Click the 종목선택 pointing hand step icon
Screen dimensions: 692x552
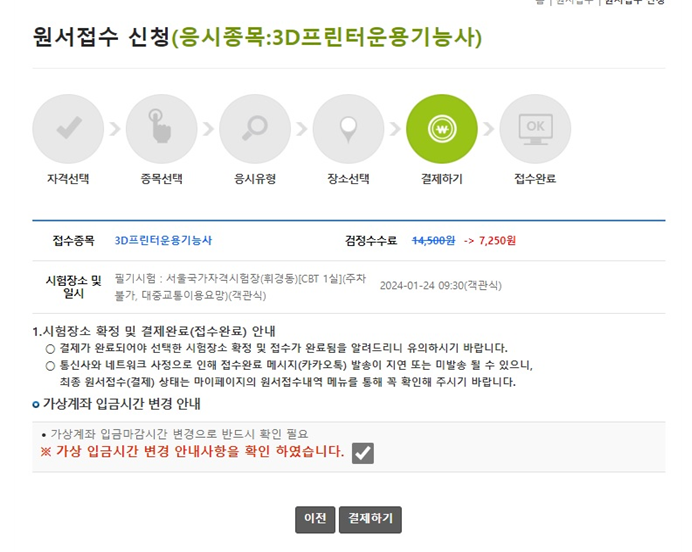pyautogui.click(x=162, y=129)
